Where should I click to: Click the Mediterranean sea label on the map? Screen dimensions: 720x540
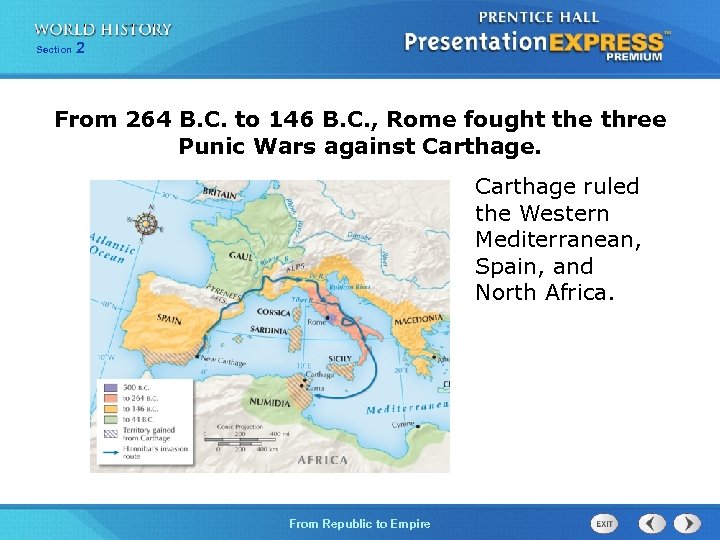(407, 407)
